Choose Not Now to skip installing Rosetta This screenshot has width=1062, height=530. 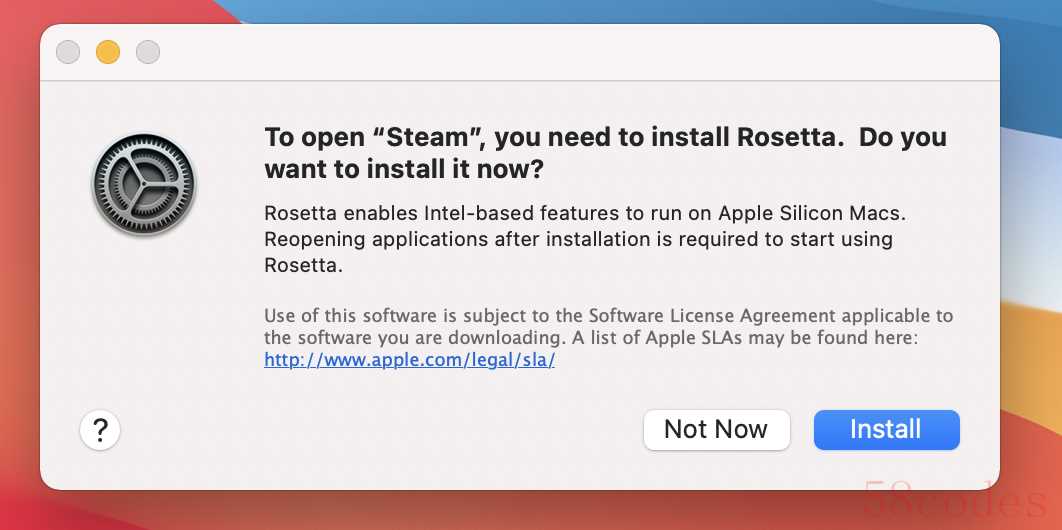pyautogui.click(x=716, y=430)
